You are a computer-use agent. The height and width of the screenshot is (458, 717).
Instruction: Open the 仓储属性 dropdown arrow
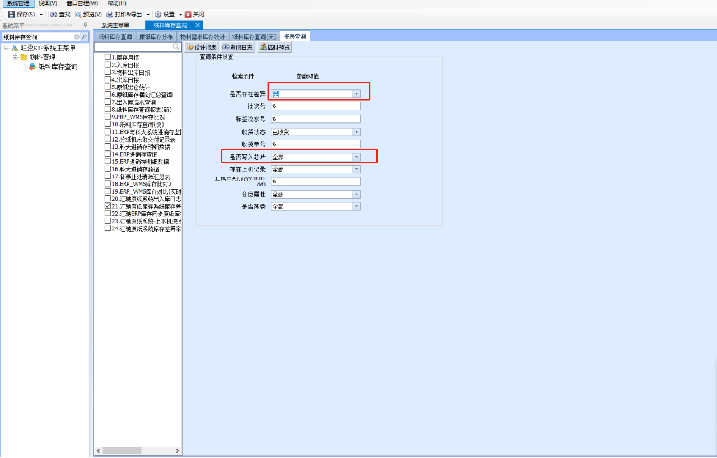click(356, 194)
